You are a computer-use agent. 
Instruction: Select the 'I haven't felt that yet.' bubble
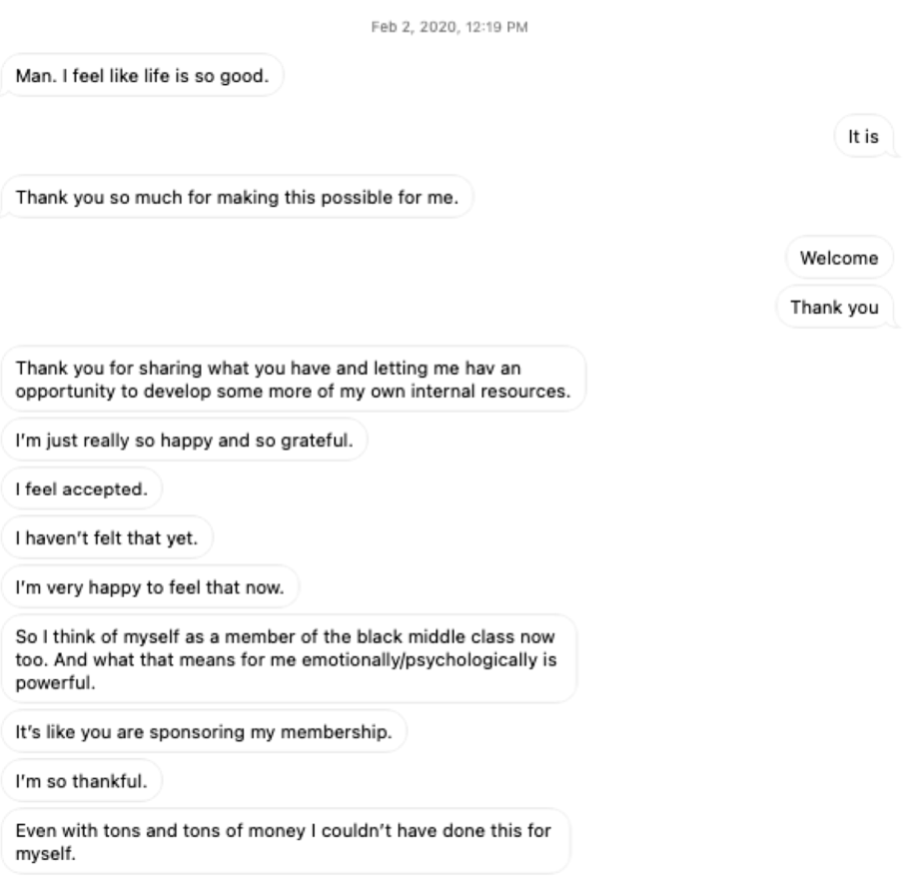(x=106, y=537)
